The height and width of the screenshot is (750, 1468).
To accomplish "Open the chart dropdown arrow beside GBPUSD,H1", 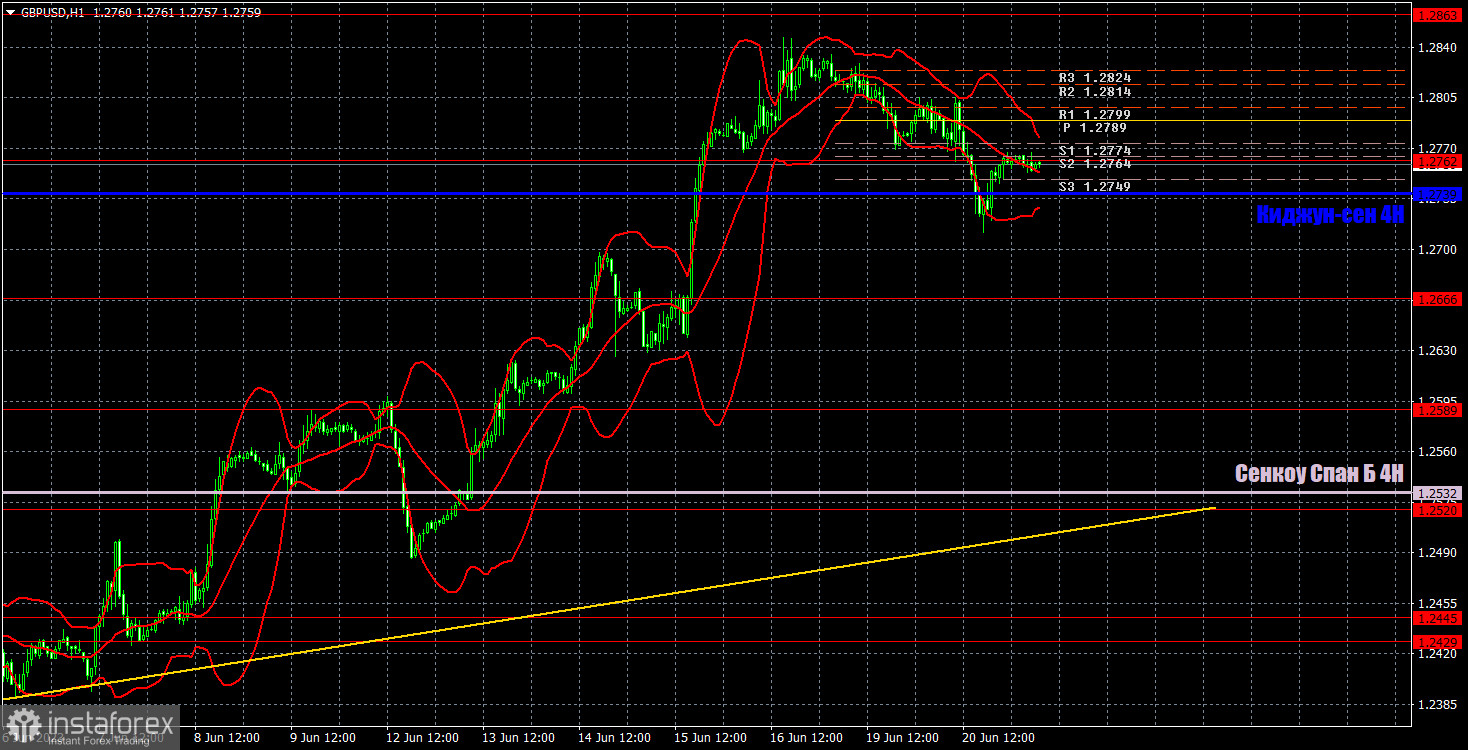I will [x=11, y=13].
